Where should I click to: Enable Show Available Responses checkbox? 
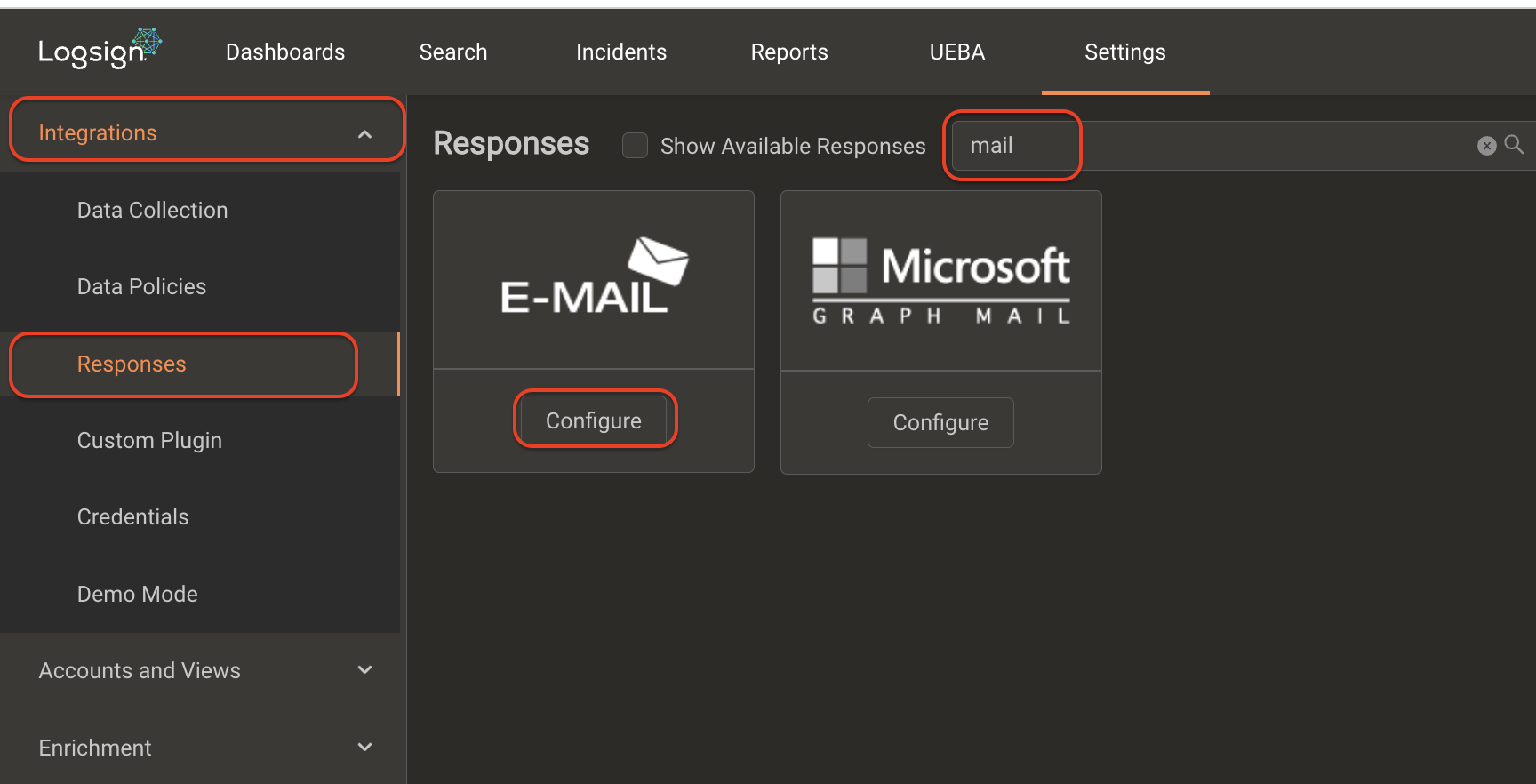pos(635,146)
